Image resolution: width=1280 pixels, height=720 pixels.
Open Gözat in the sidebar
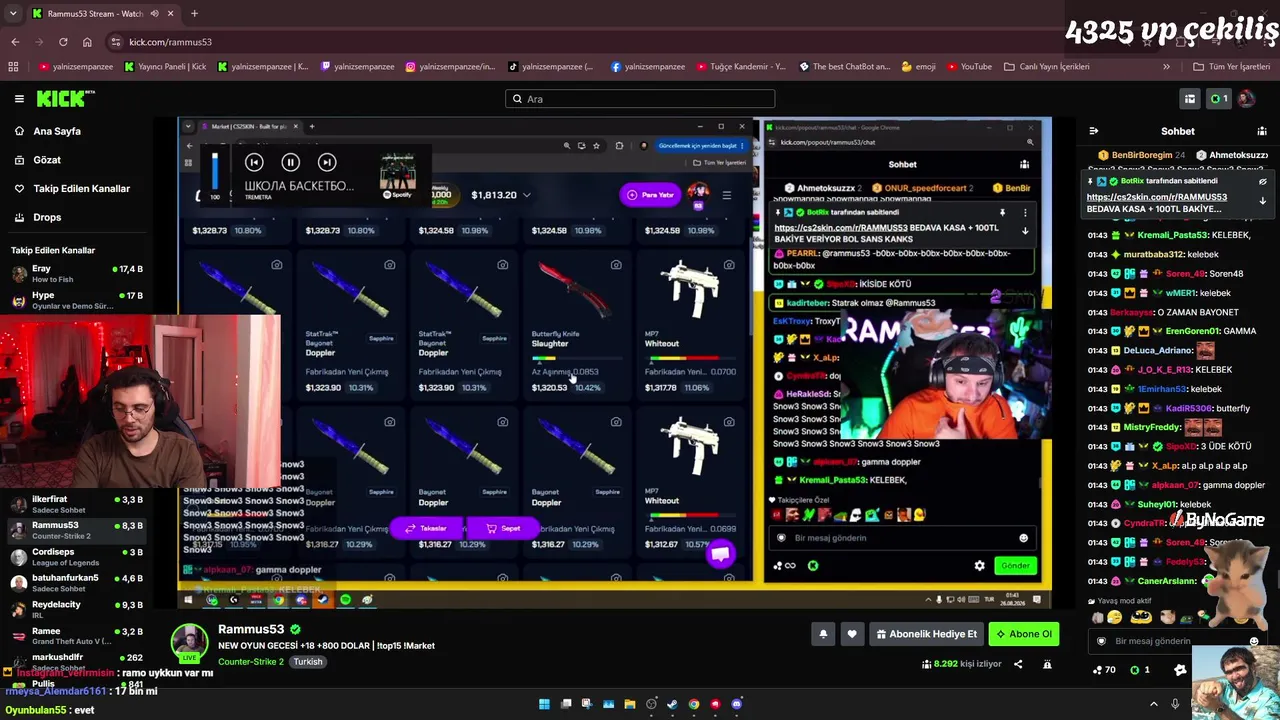[47, 160]
